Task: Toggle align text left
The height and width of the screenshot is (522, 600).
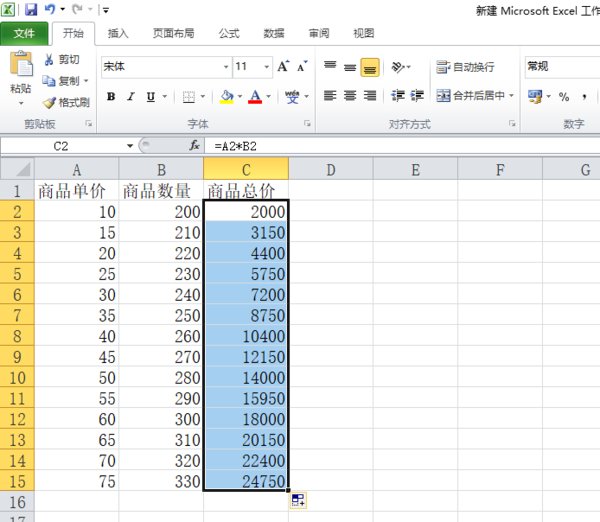Action: [x=330, y=95]
